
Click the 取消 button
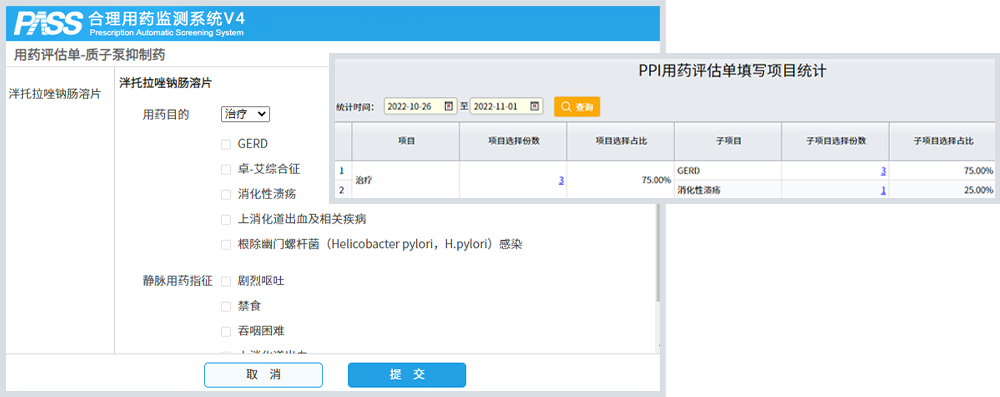263,375
